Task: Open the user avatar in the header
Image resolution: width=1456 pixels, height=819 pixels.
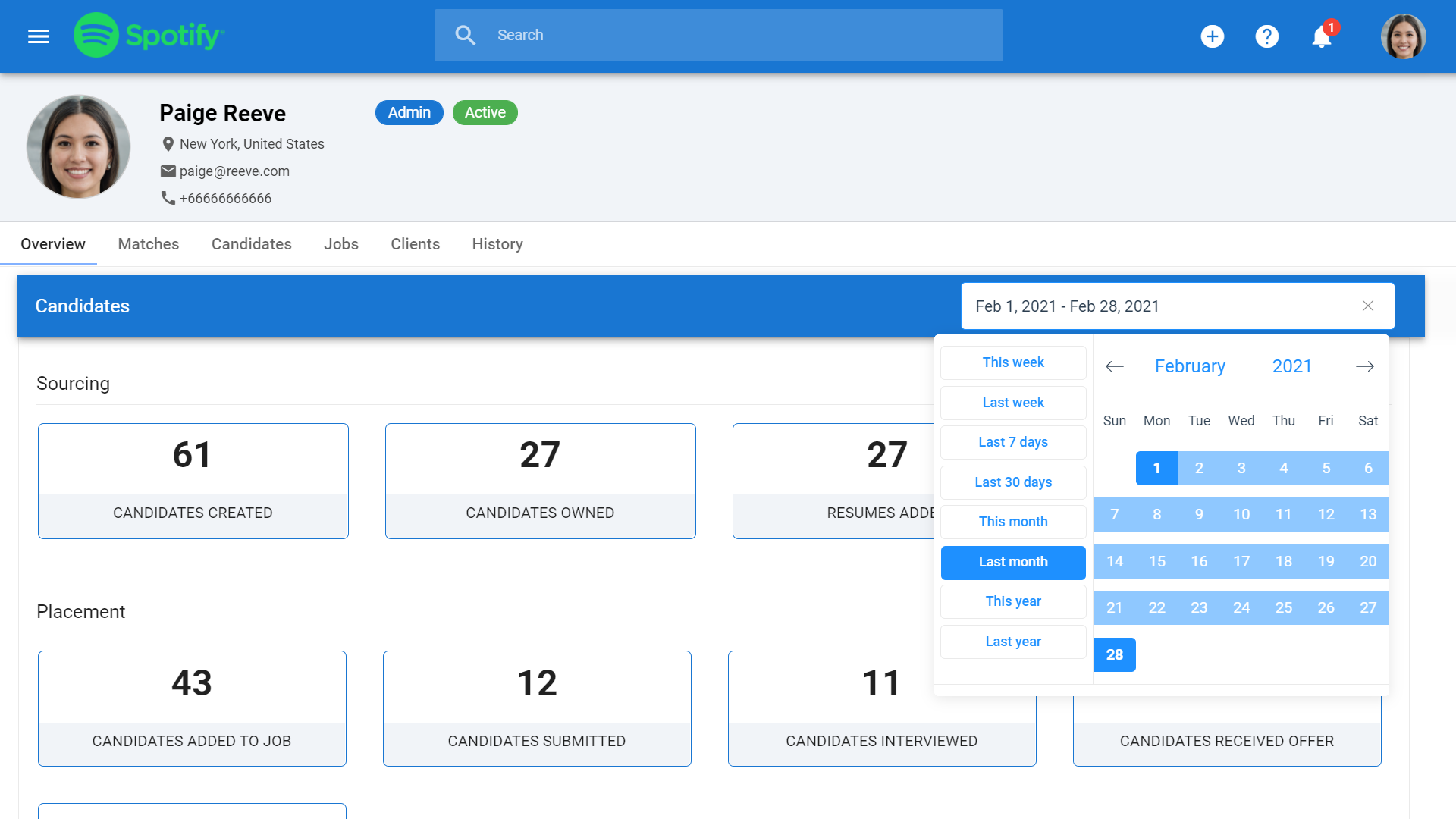Action: 1403,36
